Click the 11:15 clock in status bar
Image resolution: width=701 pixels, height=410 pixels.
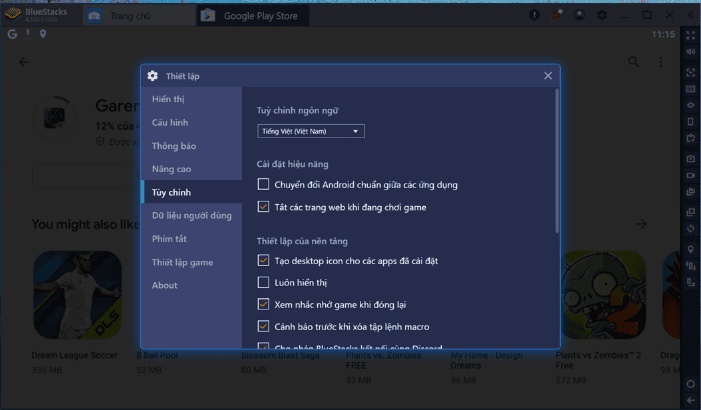663,34
